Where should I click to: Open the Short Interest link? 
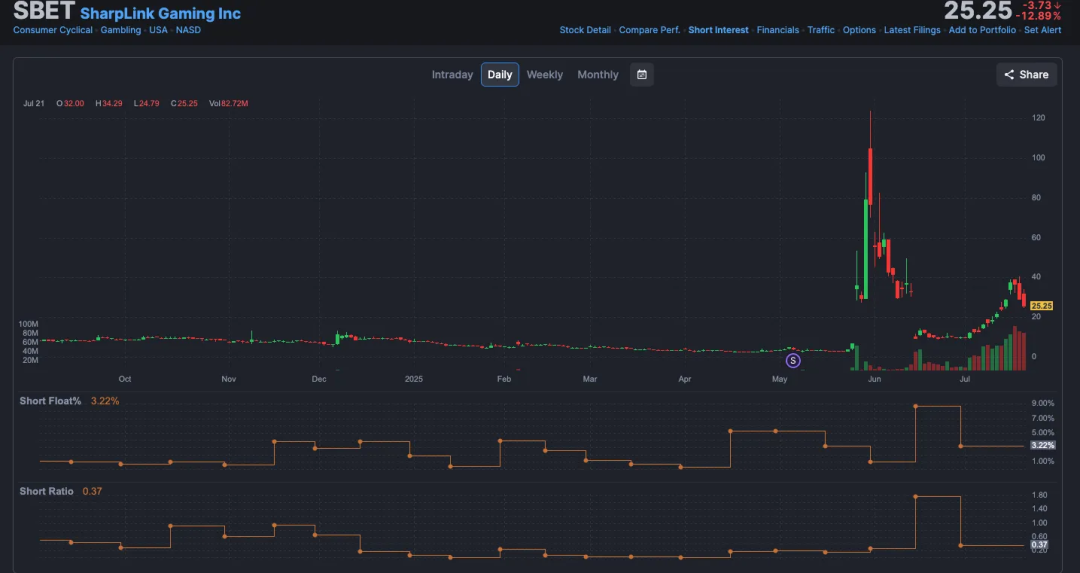718,30
